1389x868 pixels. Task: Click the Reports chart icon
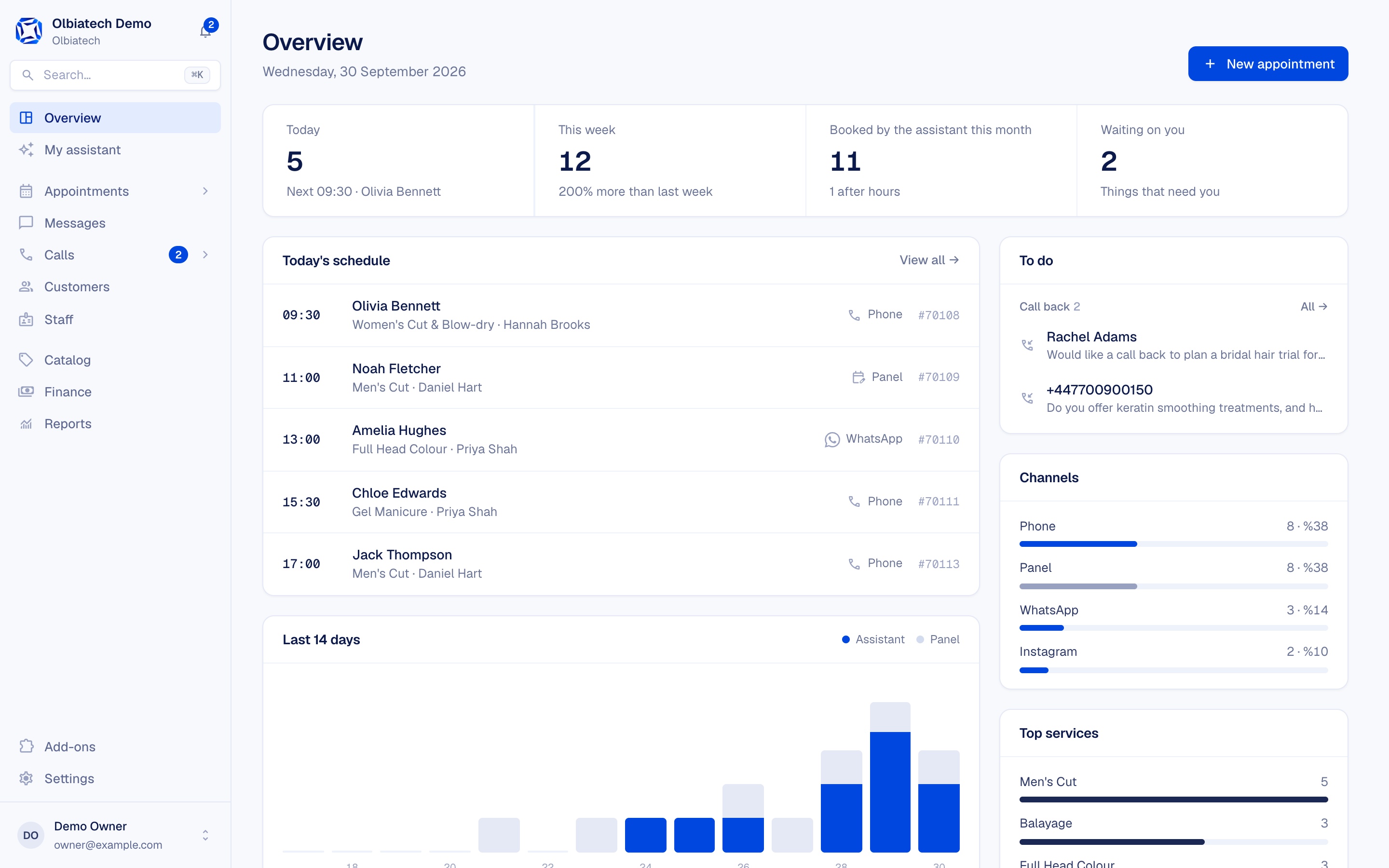coord(26,424)
